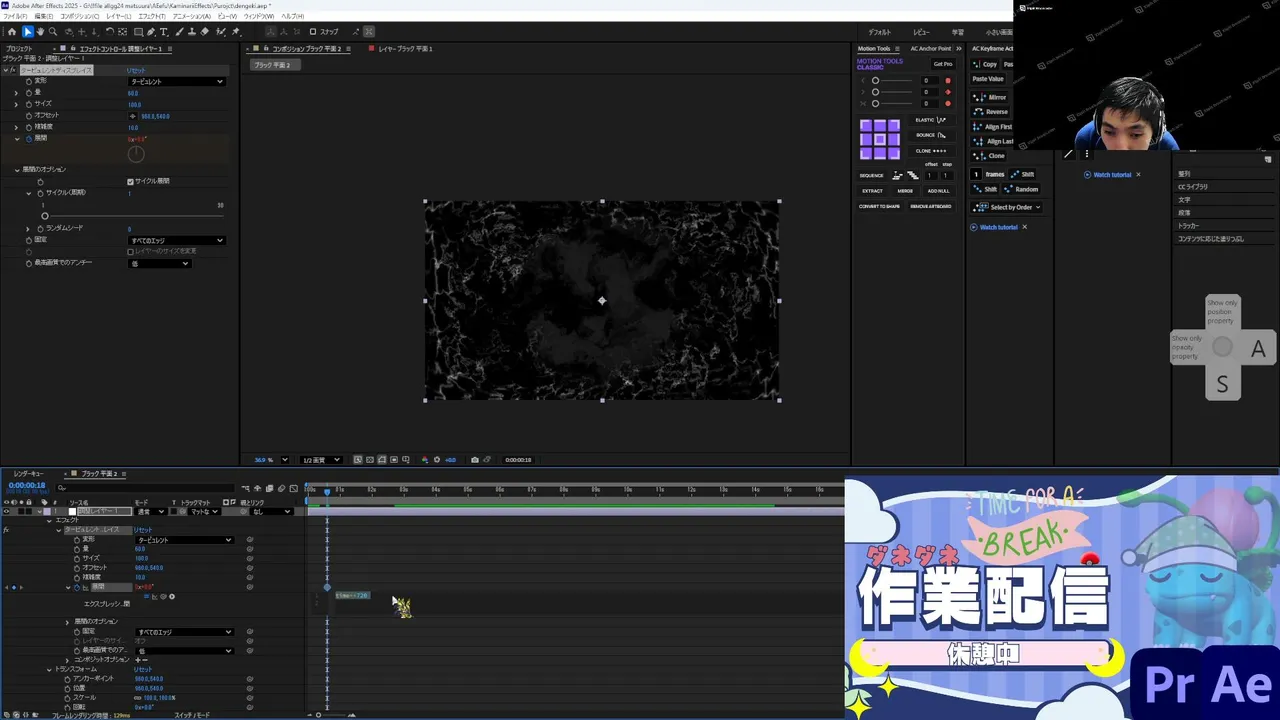
Task: Take a snapshot with the camera icon
Action: tap(474, 460)
